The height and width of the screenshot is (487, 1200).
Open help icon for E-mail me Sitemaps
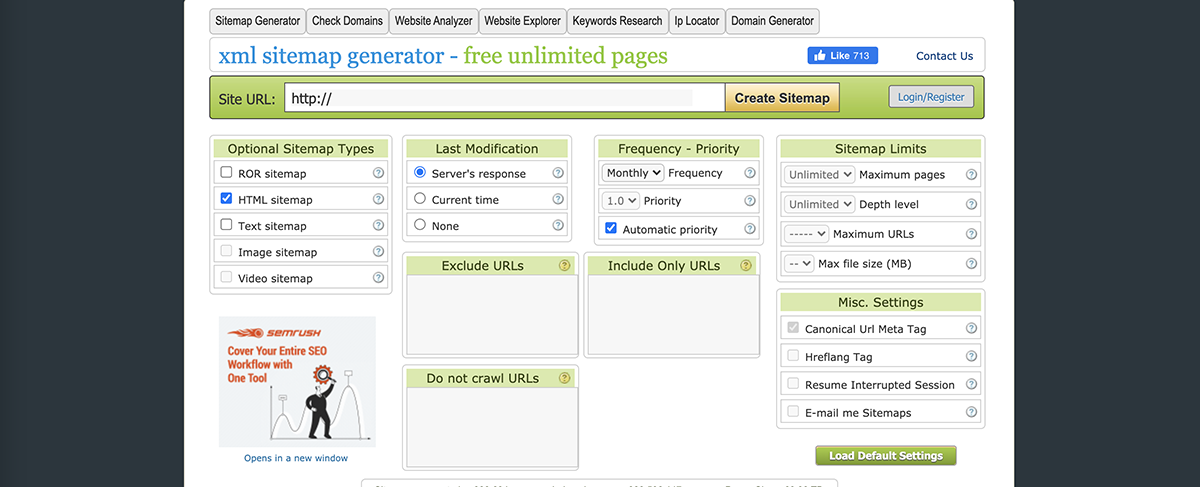click(x=971, y=412)
